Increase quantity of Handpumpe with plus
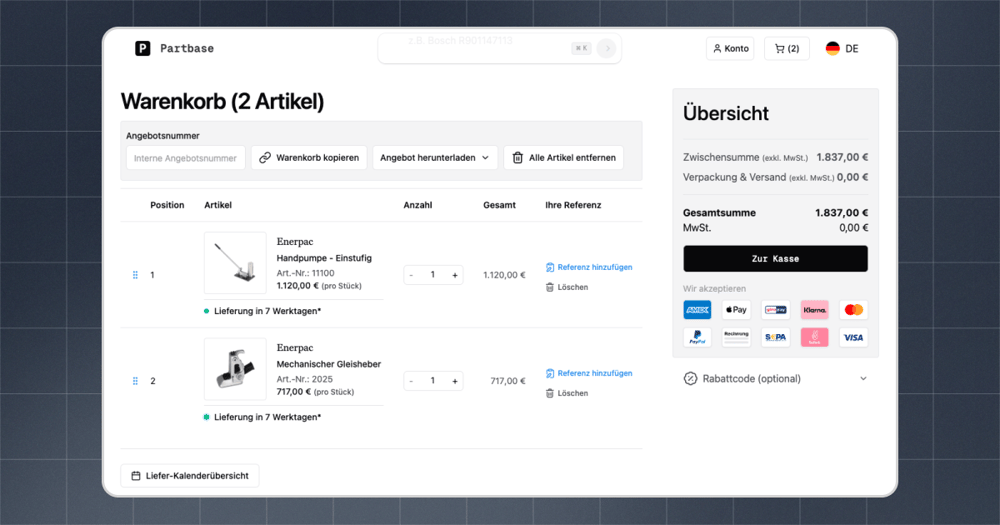 [x=455, y=275]
